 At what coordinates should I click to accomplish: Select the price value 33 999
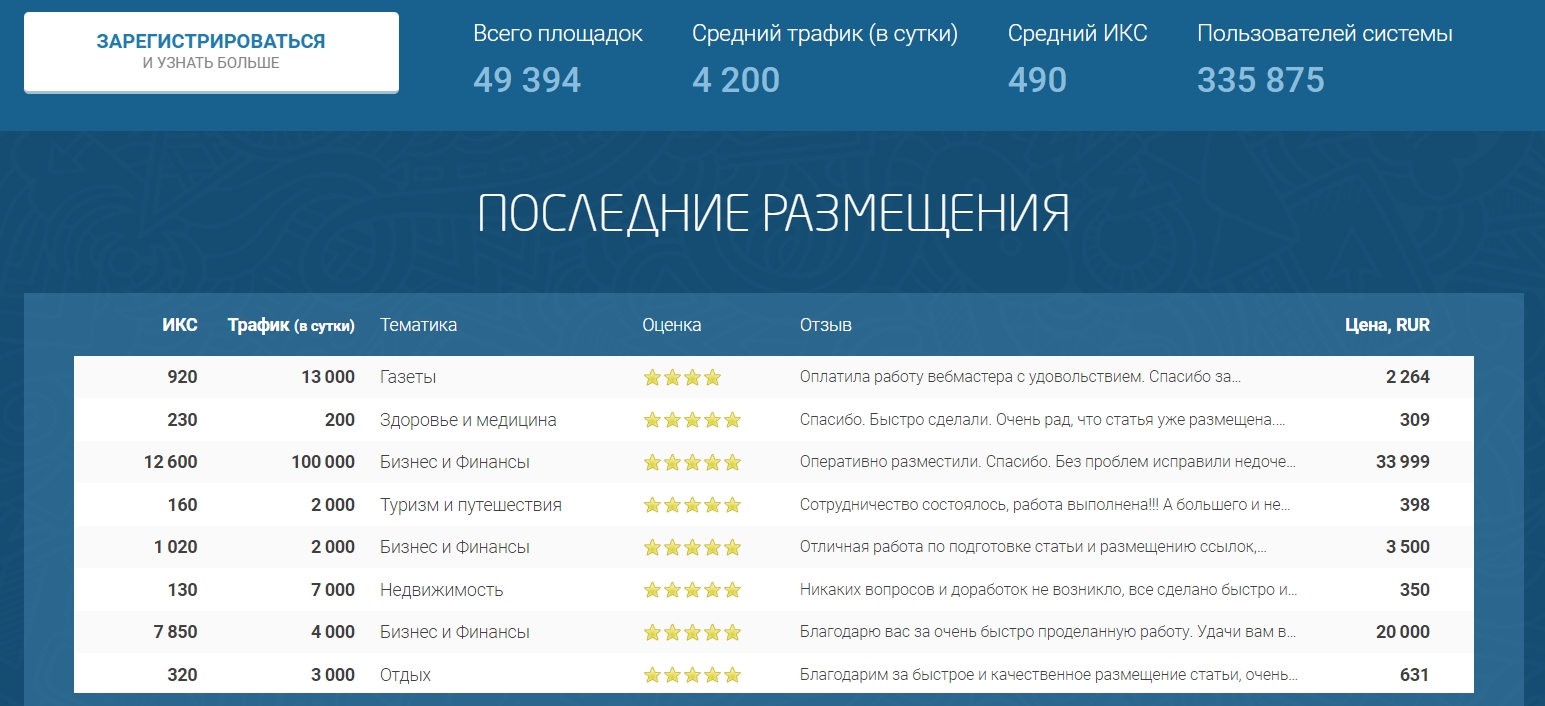click(1403, 462)
